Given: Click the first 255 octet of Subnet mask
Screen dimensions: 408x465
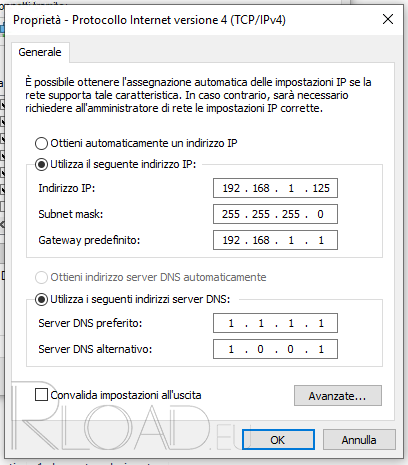Looking at the screenshot, I should pos(231,214).
